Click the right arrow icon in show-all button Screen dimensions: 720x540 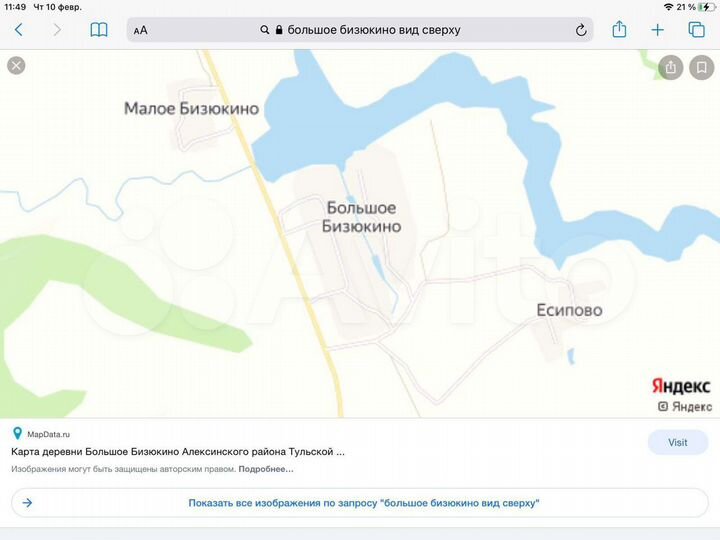pyautogui.click(x=28, y=503)
